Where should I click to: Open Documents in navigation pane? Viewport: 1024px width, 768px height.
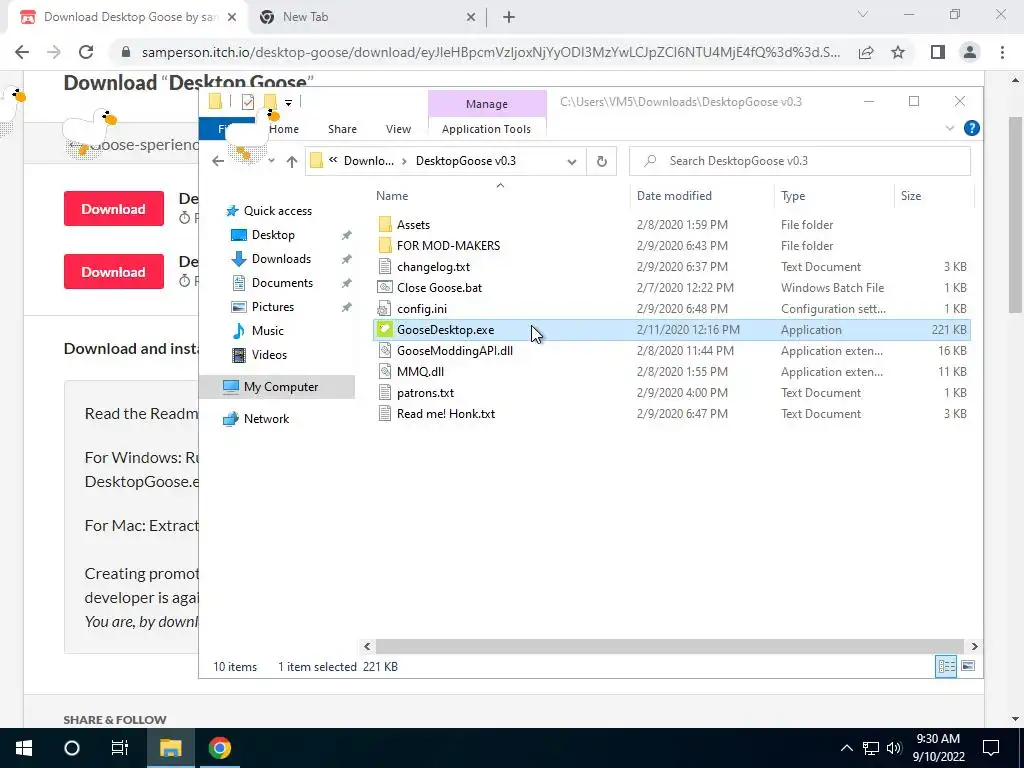(x=282, y=283)
